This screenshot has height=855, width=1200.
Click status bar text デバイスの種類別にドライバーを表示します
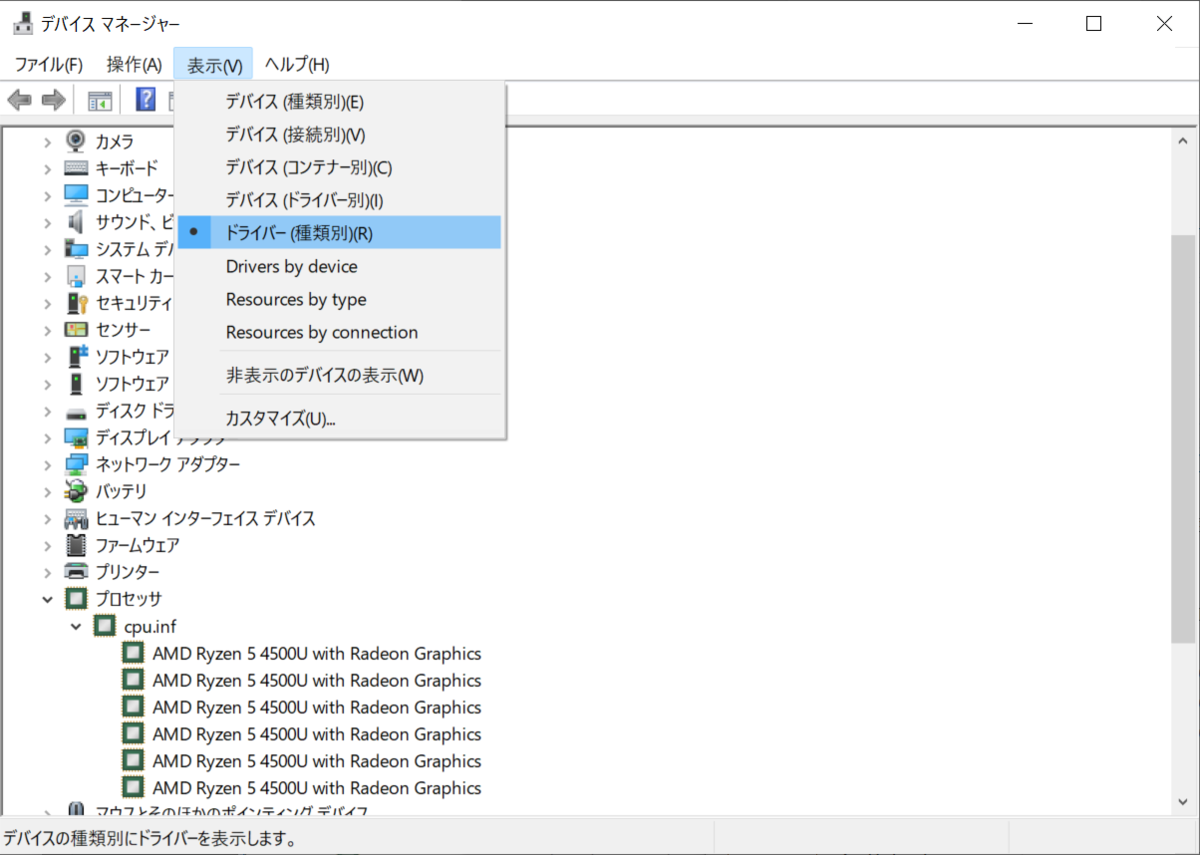tap(150, 837)
